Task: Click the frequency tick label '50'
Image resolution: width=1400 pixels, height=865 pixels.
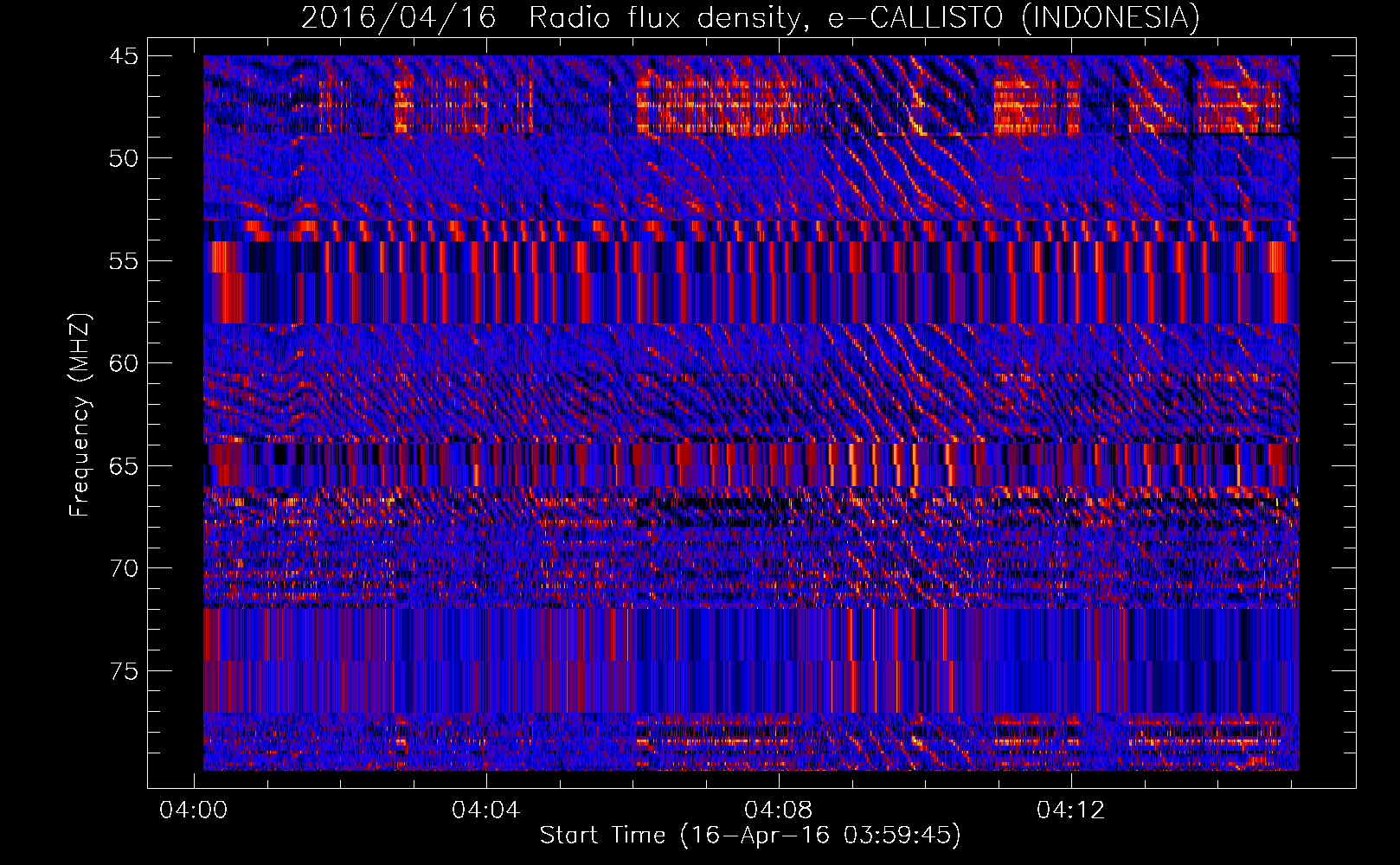Action: point(124,158)
